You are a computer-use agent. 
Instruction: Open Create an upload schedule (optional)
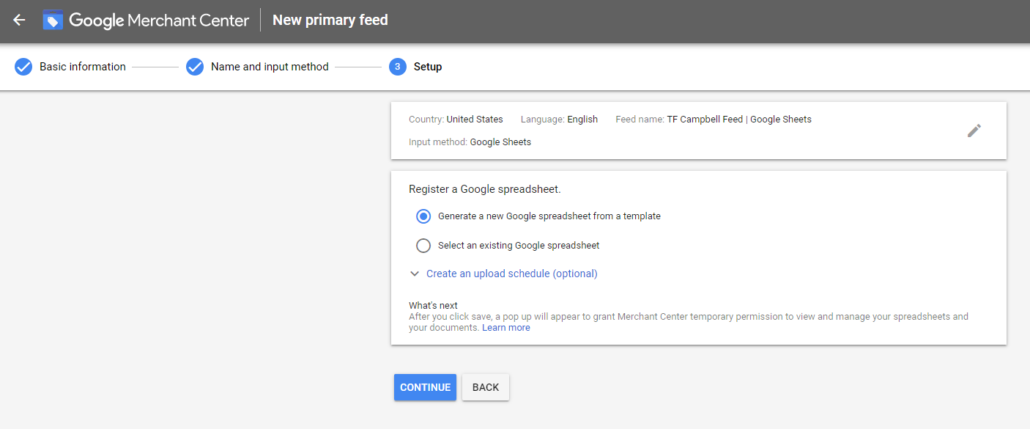512,274
